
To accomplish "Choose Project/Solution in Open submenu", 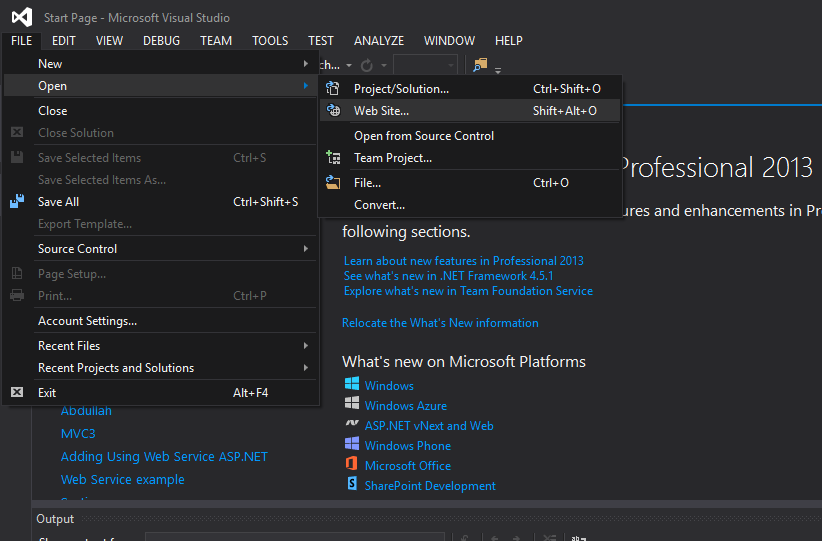I will (x=470, y=89).
